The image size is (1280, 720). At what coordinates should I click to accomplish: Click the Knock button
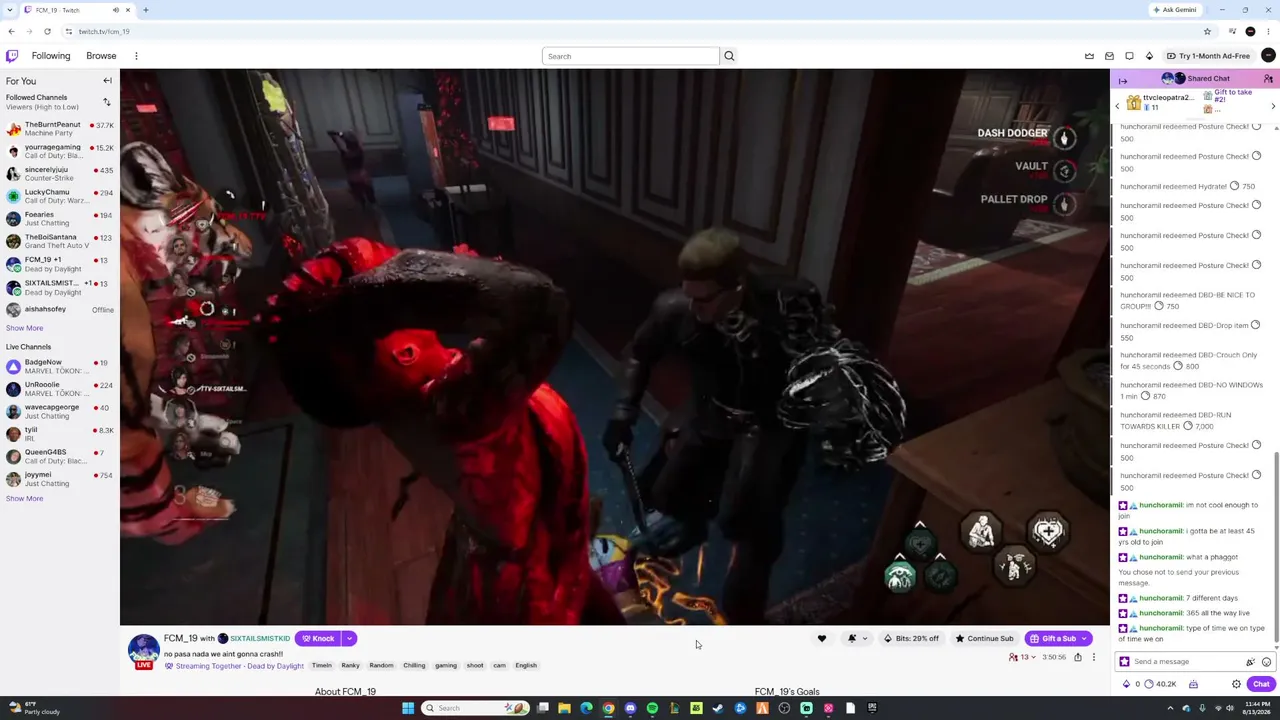click(x=318, y=639)
